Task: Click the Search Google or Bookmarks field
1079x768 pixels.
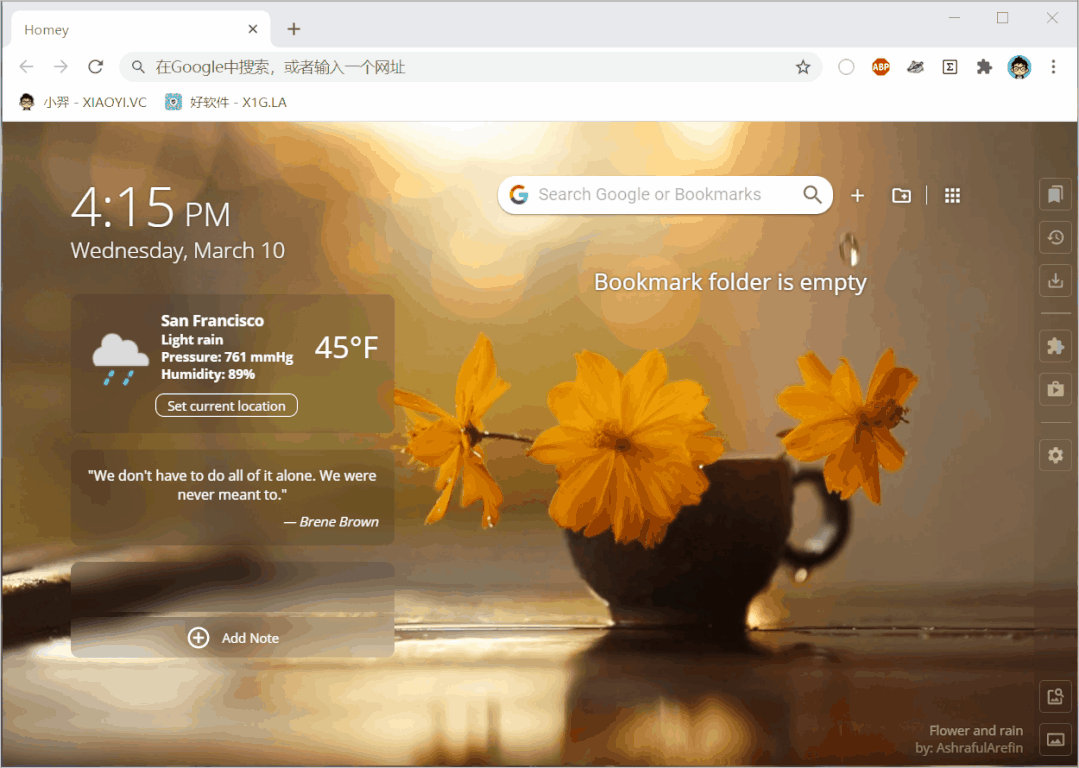Action: tap(665, 195)
